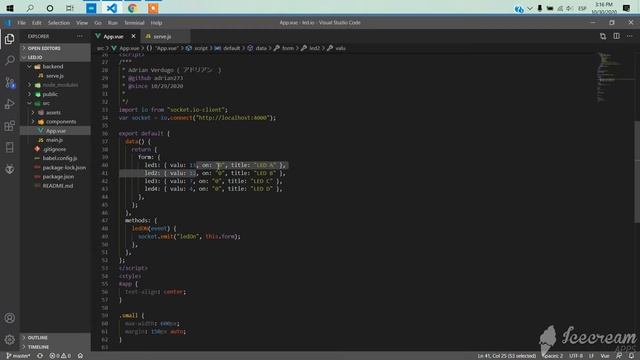
Task: Open the Explorer view in the activity bar
Action: pos(9,39)
